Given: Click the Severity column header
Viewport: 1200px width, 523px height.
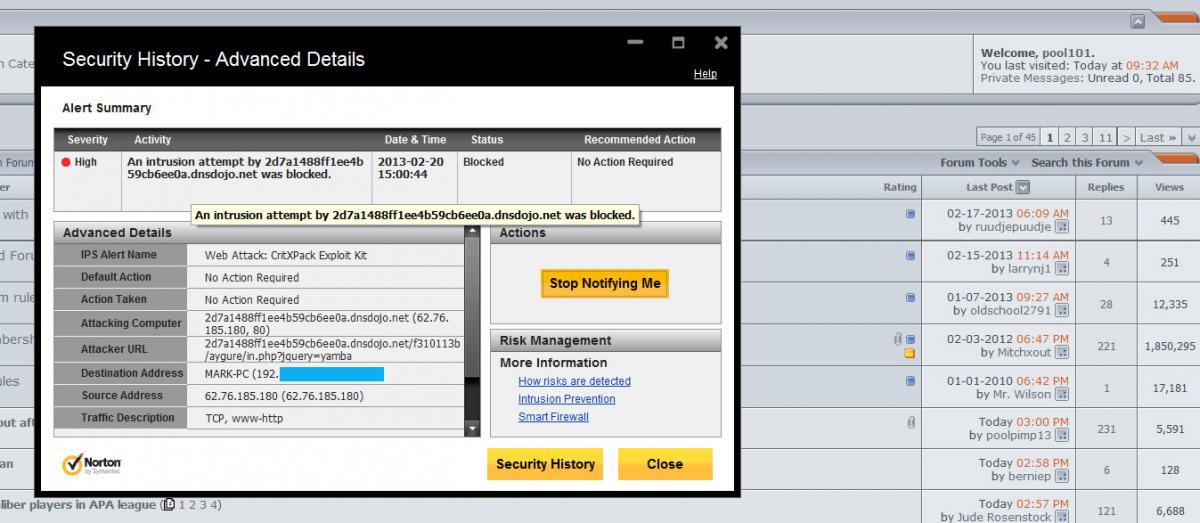Looking at the screenshot, I should pos(88,140).
